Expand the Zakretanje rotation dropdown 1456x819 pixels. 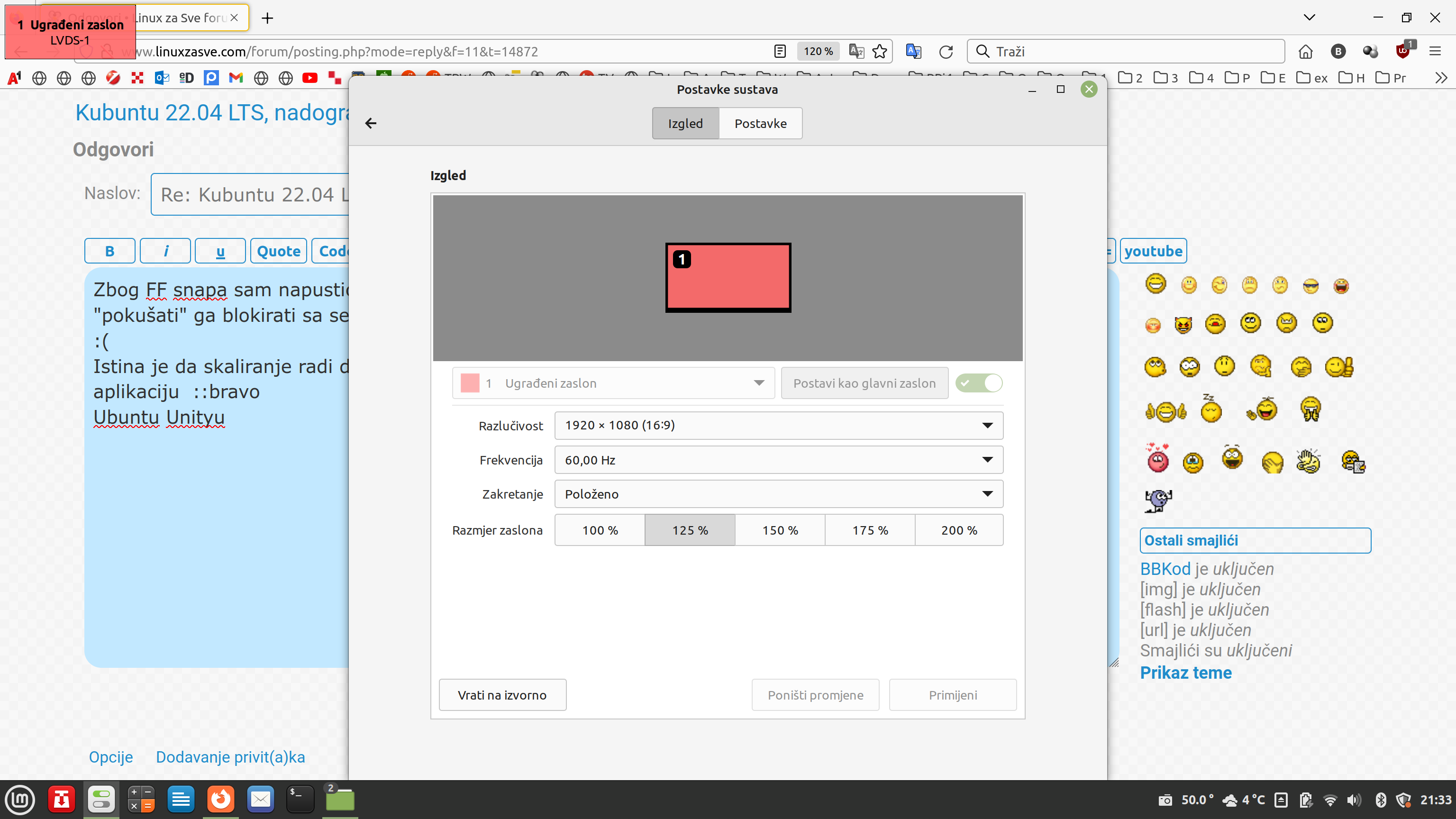[x=778, y=494]
